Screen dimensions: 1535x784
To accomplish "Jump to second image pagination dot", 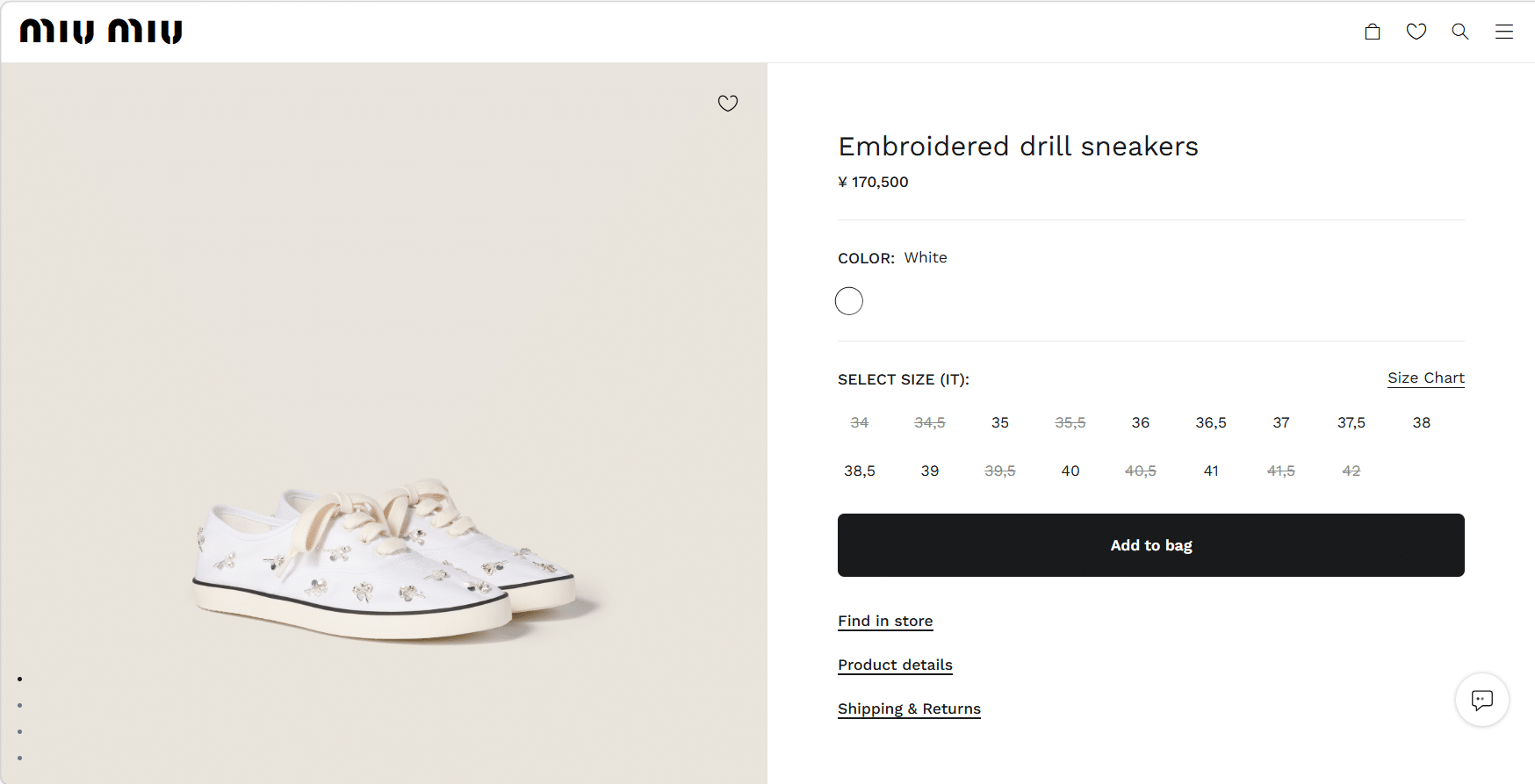I will pyautogui.click(x=19, y=705).
